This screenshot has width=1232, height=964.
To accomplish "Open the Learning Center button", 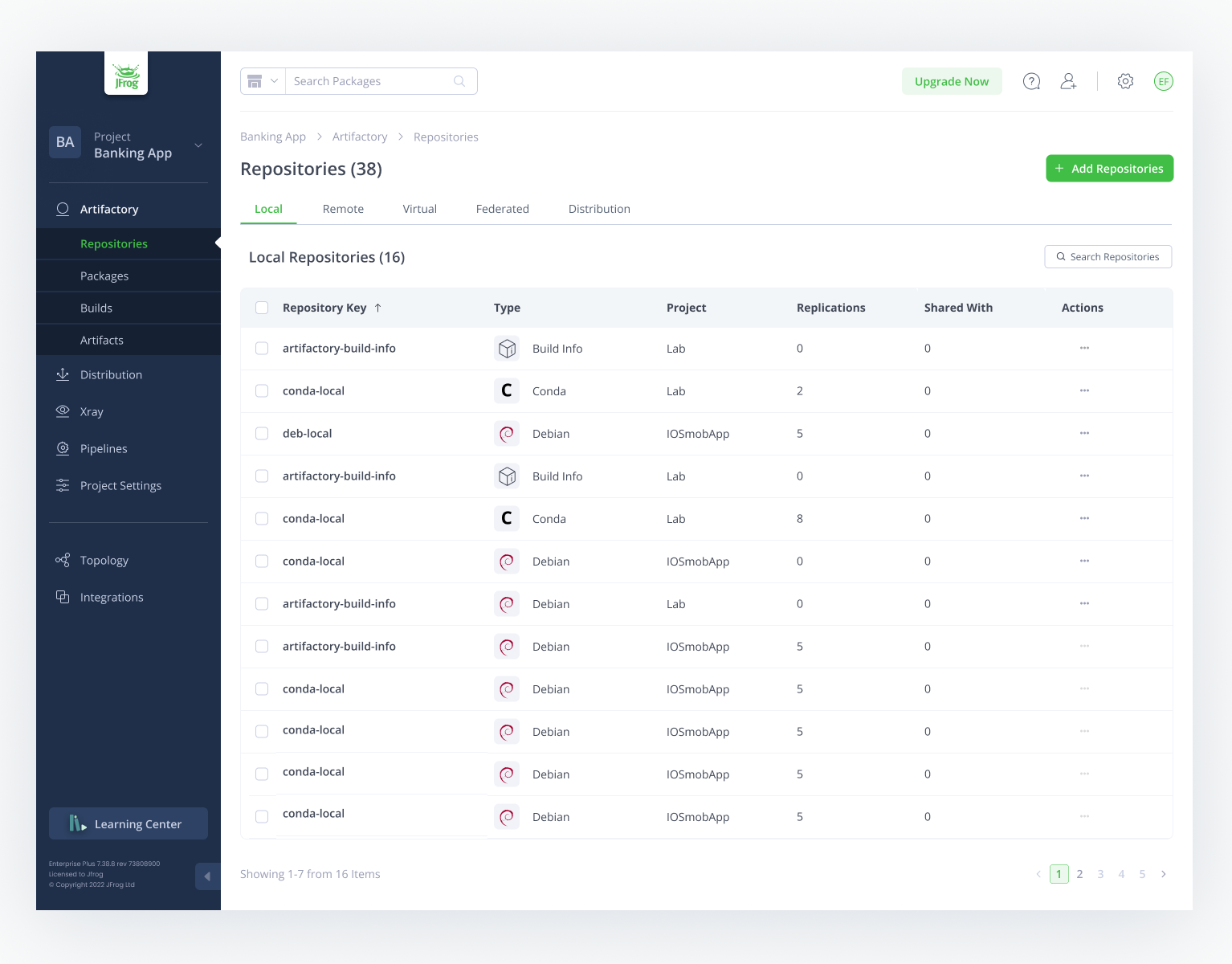I will point(129,823).
